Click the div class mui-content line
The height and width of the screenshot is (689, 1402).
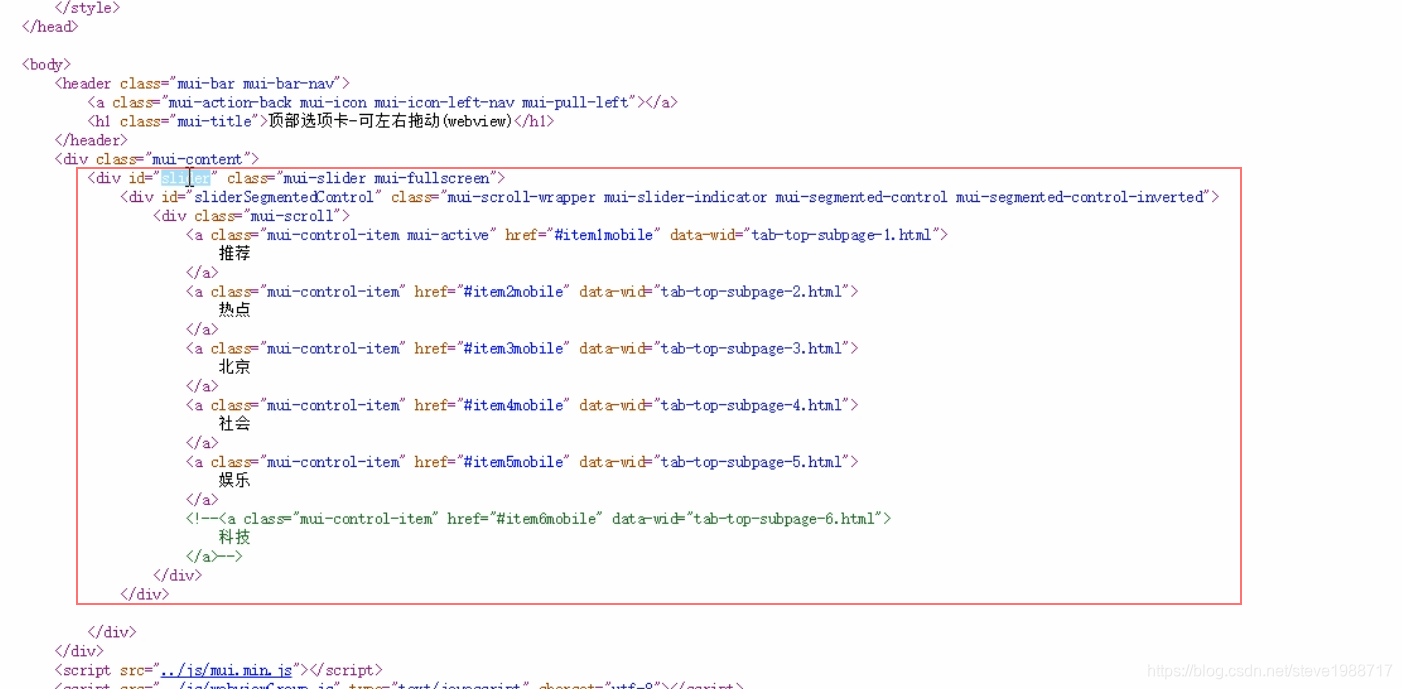(157, 159)
